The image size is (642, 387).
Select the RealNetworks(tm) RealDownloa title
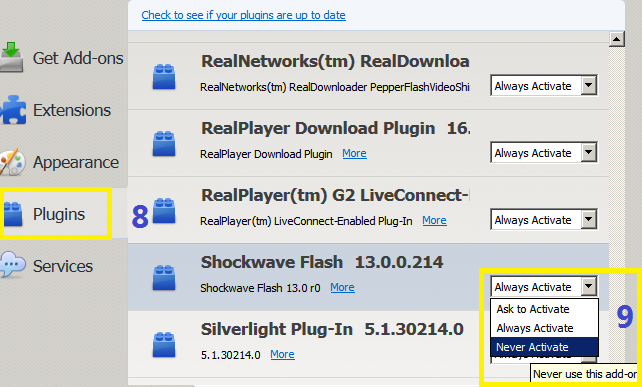pos(335,61)
